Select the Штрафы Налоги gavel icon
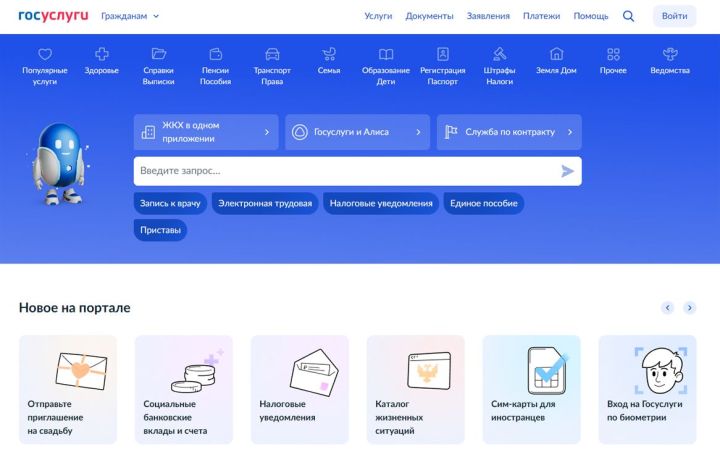The height and width of the screenshot is (460, 720). (x=499, y=54)
